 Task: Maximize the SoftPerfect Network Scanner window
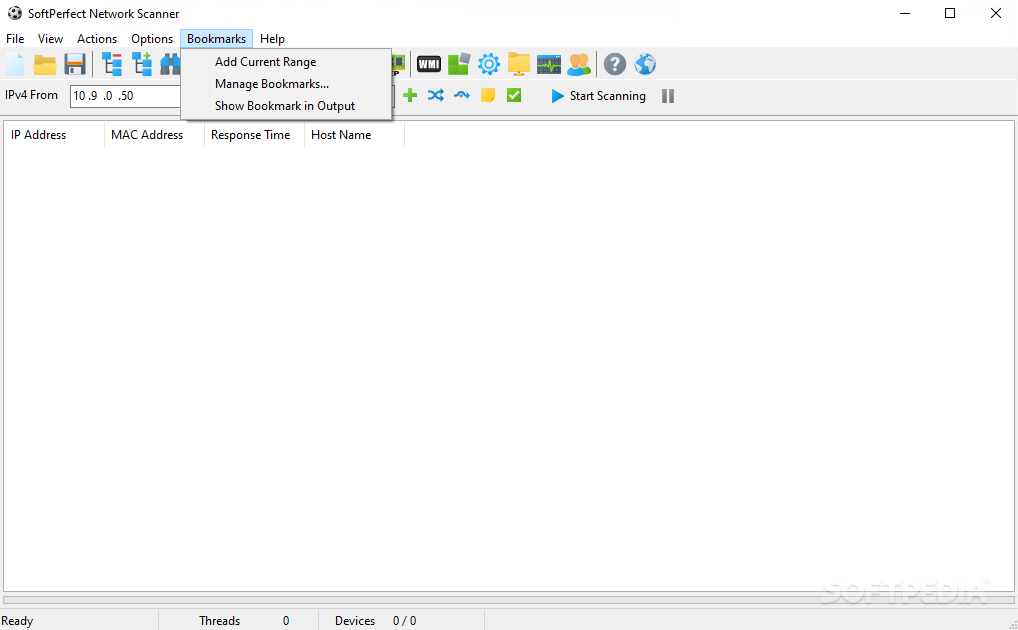pos(950,13)
